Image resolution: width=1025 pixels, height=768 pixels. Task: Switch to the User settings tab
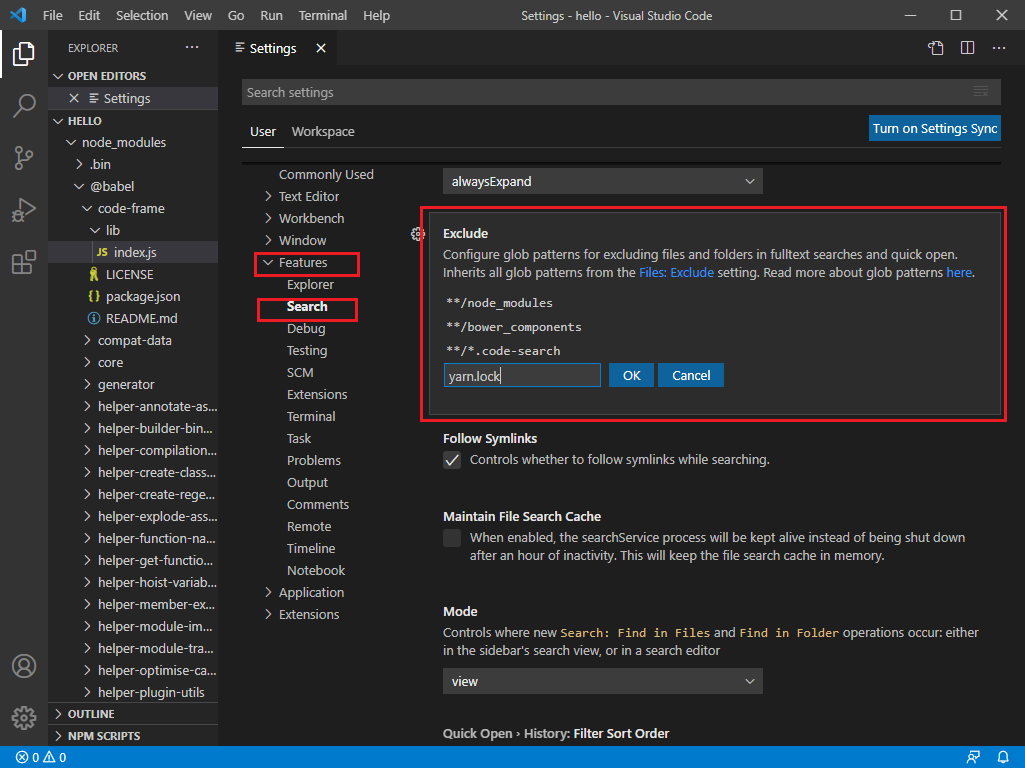pyautogui.click(x=263, y=131)
